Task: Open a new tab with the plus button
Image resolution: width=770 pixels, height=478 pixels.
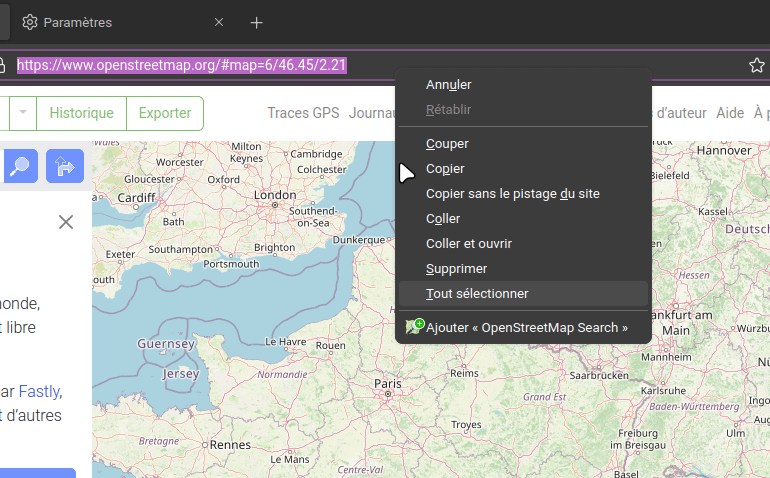Action: (257, 22)
